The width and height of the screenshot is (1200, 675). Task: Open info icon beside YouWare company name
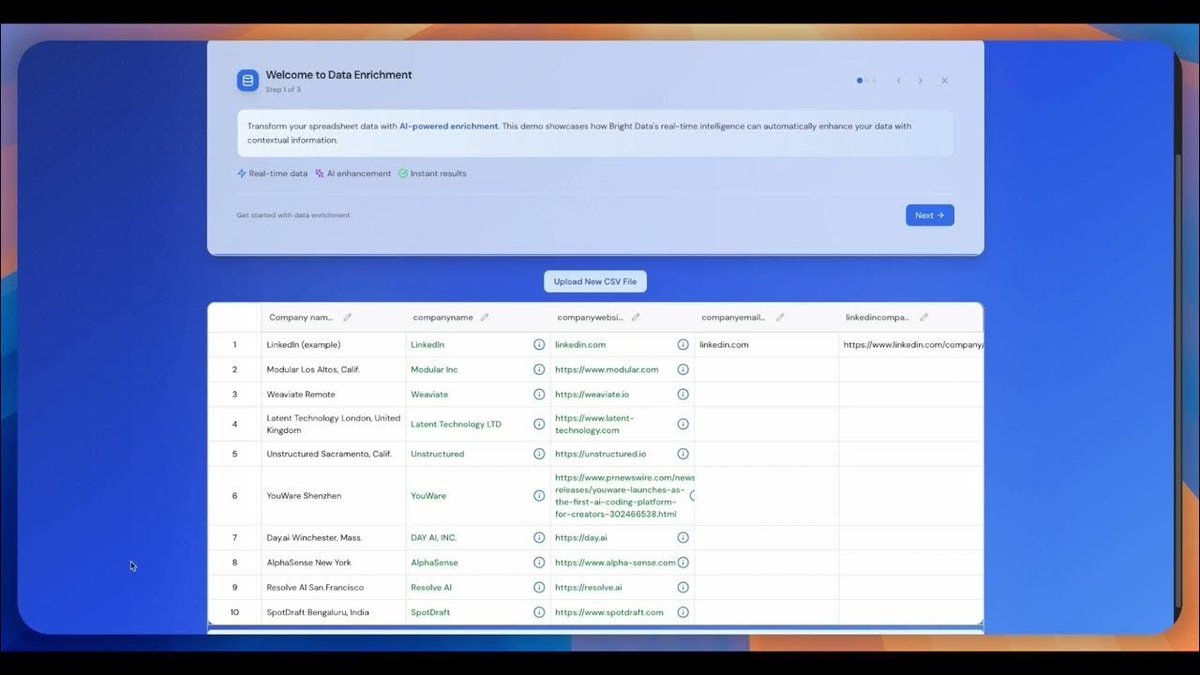tap(539, 495)
